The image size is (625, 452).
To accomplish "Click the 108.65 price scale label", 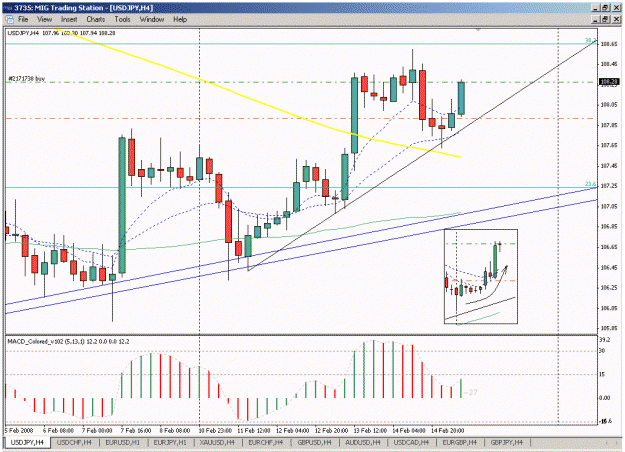I will [609, 44].
